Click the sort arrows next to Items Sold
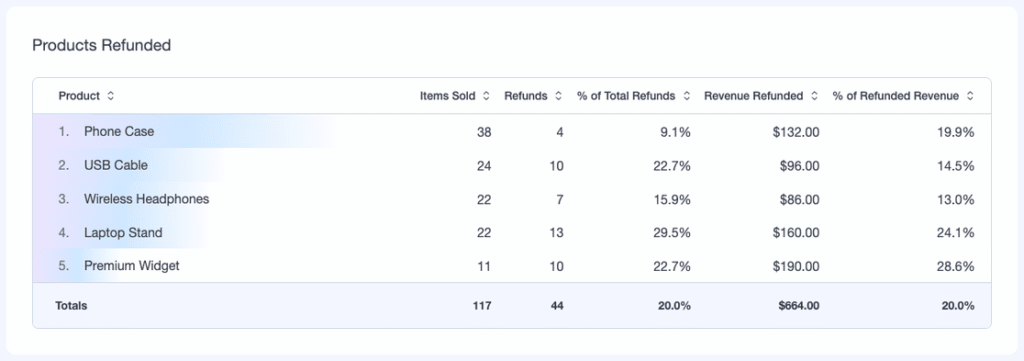This screenshot has width=1024, height=361. coord(486,96)
